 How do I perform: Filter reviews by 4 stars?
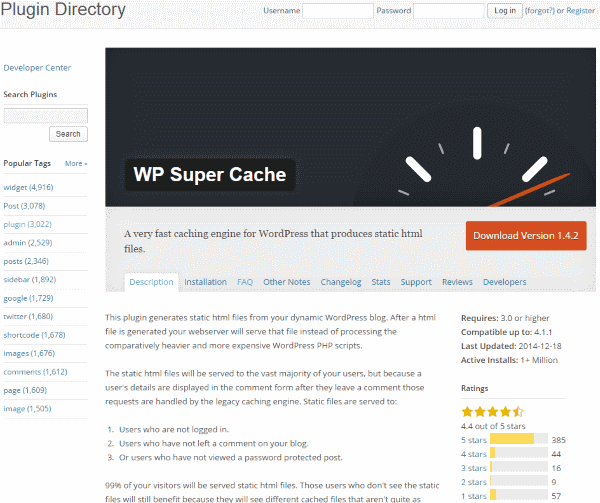[474, 454]
